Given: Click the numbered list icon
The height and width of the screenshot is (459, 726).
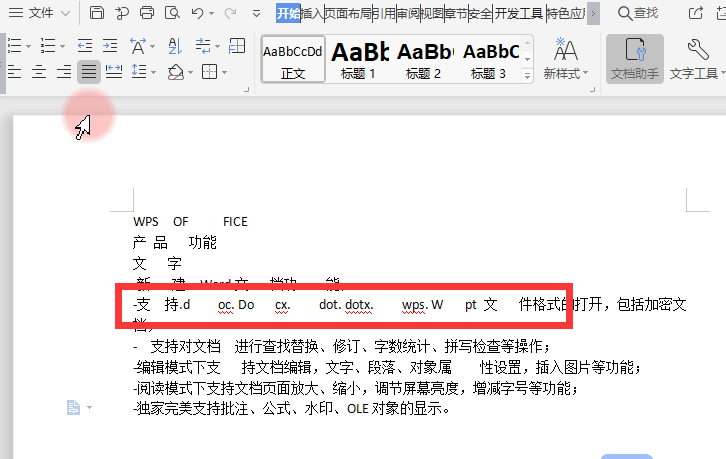Looking at the screenshot, I should click(48, 46).
